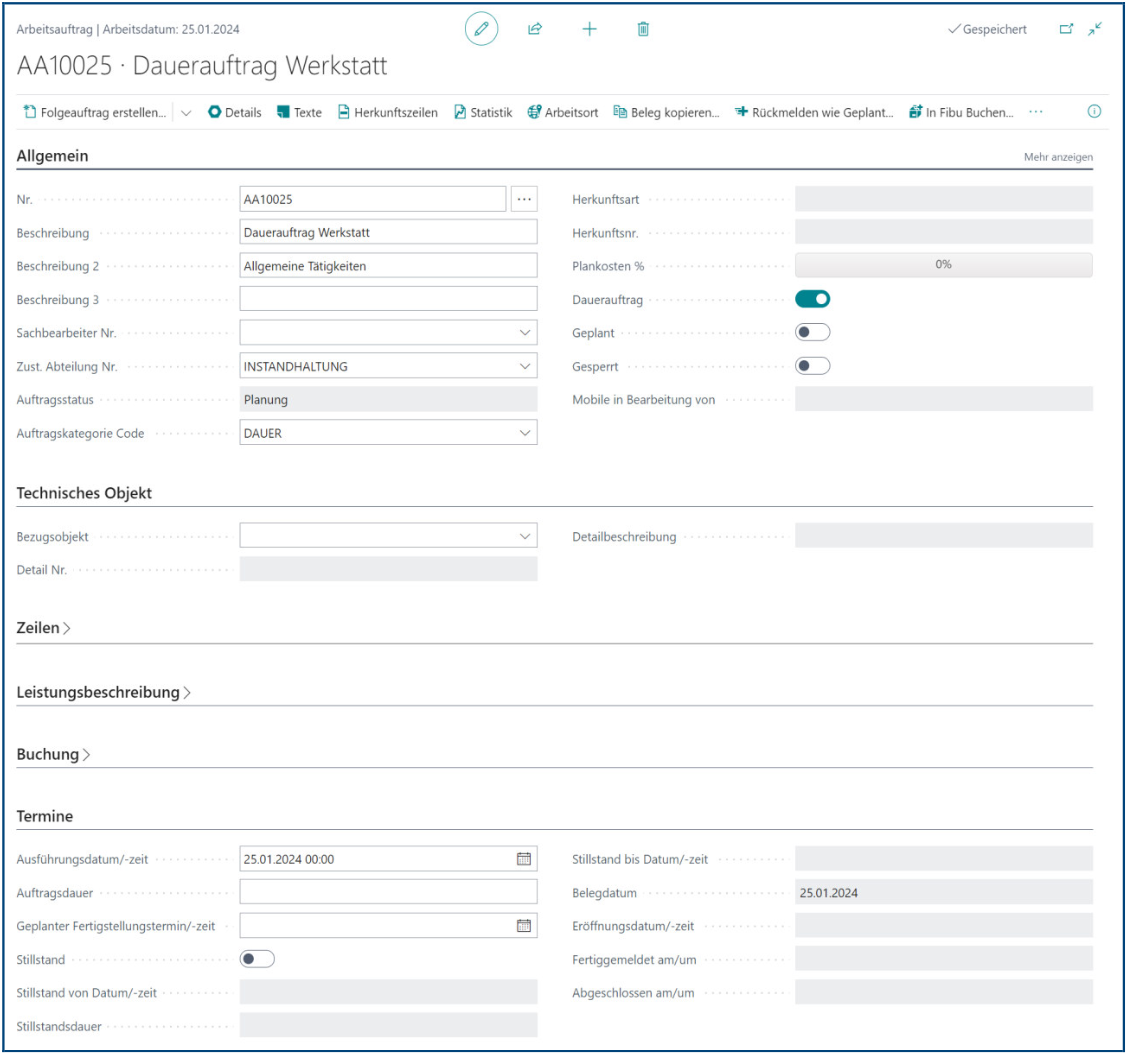Click the Plankosten % progress bar

point(944,265)
